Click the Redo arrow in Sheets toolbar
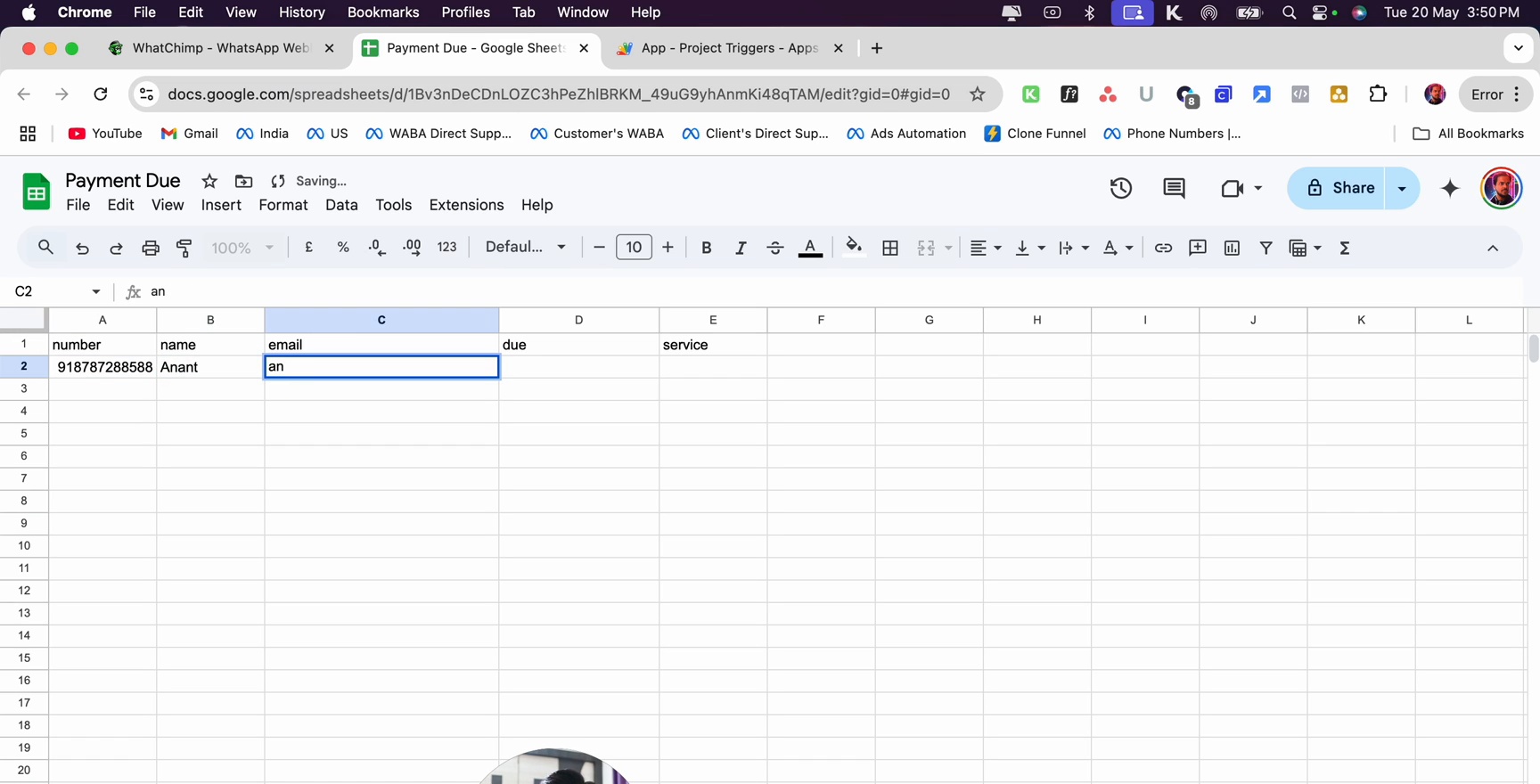The width and height of the screenshot is (1540, 784). [x=116, y=248]
